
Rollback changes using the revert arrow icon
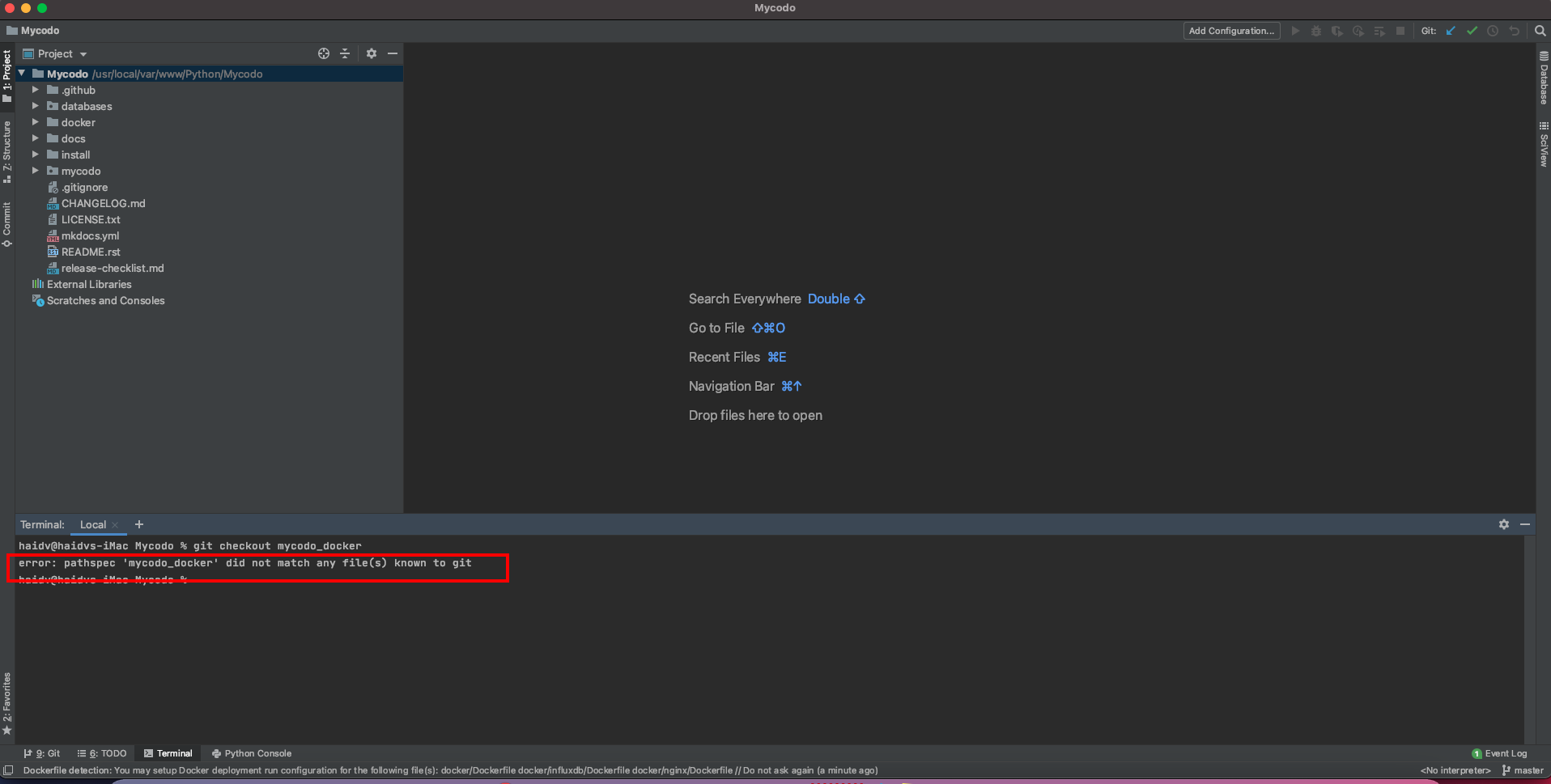click(1514, 30)
